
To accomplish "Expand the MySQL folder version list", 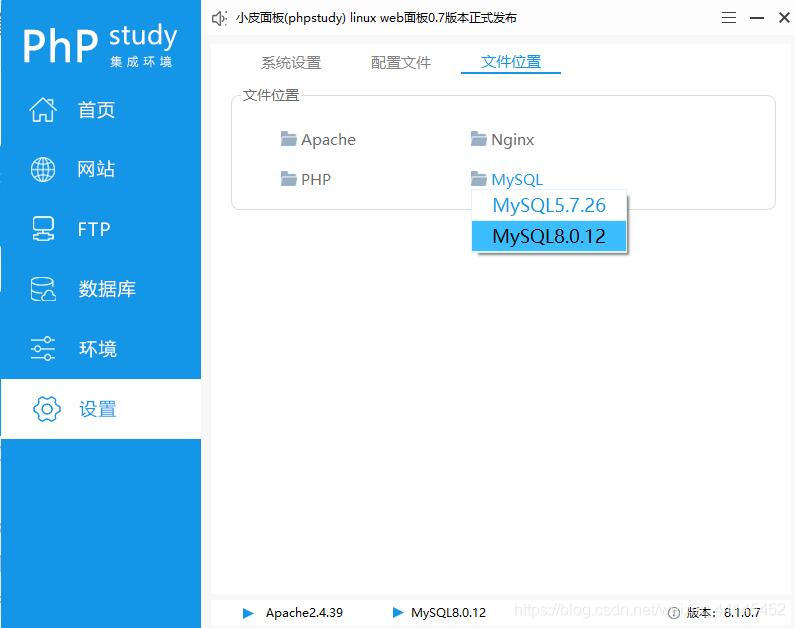I will pos(507,180).
